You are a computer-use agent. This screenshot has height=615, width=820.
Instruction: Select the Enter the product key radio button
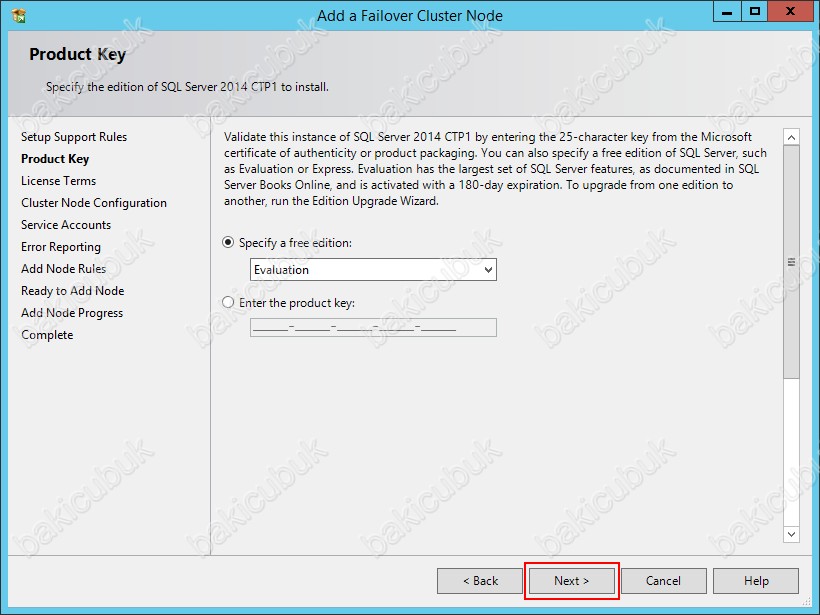(x=228, y=302)
